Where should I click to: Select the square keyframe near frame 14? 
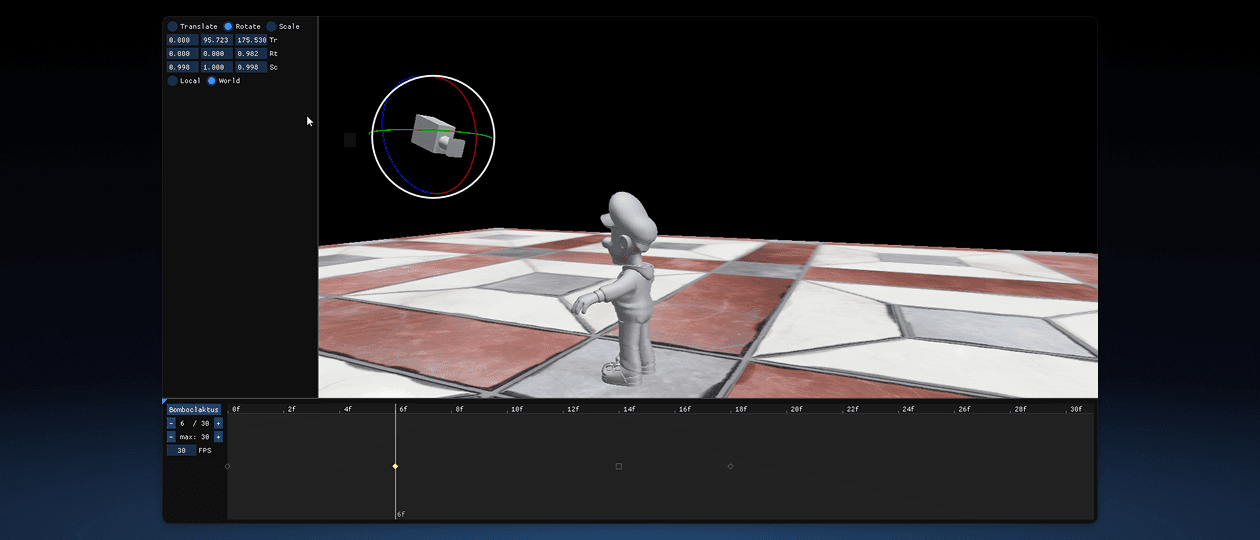tap(619, 466)
